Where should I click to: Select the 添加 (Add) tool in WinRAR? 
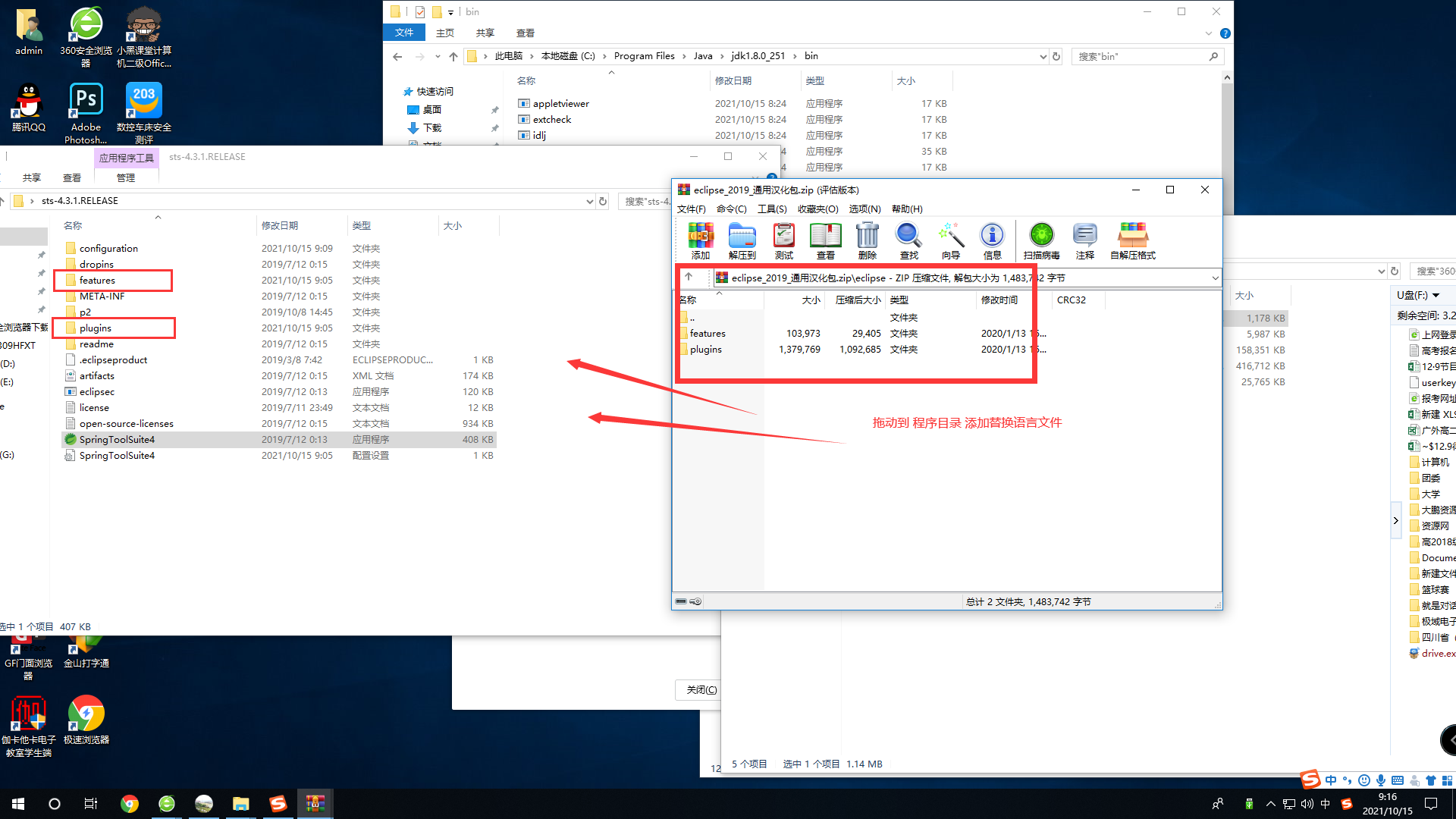point(701,239)
